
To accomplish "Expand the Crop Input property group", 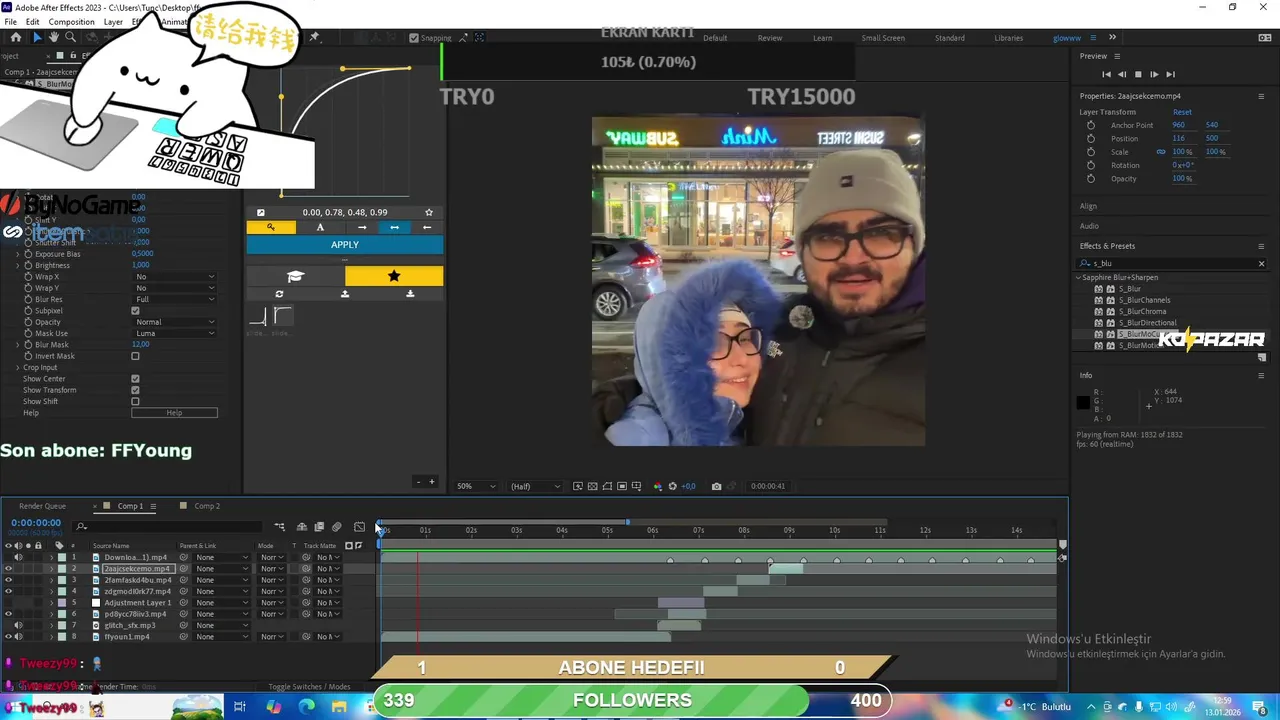I will [x=17, y=367].
